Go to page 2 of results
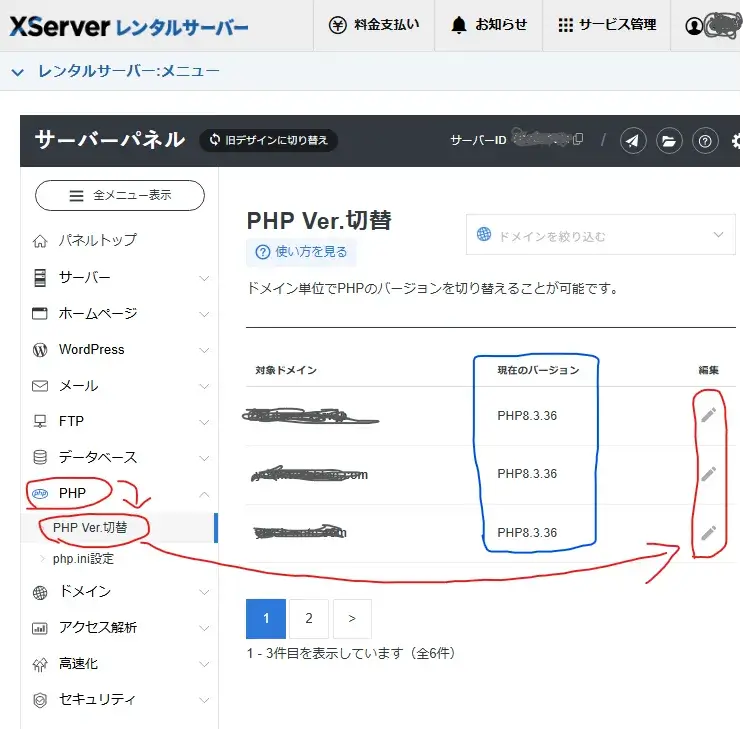Screen dimensions: 744x729 (309, 618)
